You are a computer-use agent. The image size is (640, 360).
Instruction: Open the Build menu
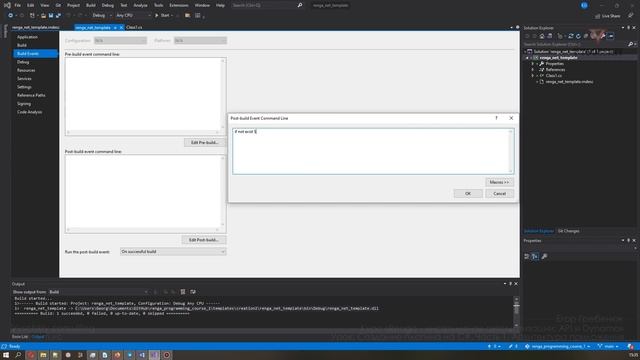pos(91,5)
